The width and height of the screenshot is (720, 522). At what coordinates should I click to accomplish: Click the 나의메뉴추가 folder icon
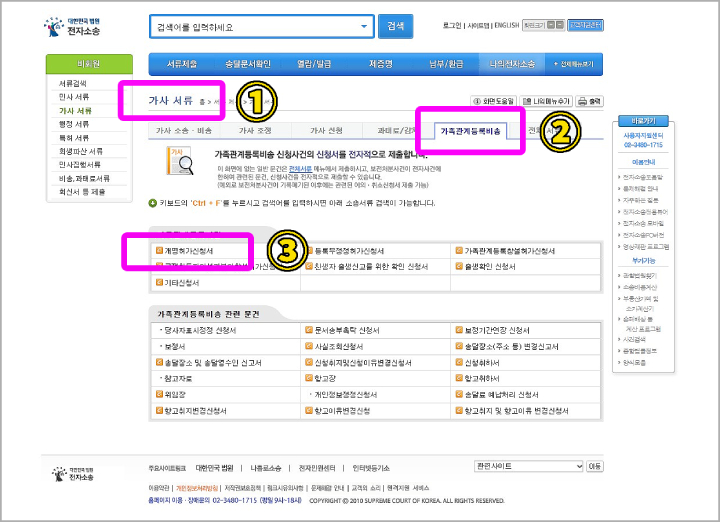point(527,101)
